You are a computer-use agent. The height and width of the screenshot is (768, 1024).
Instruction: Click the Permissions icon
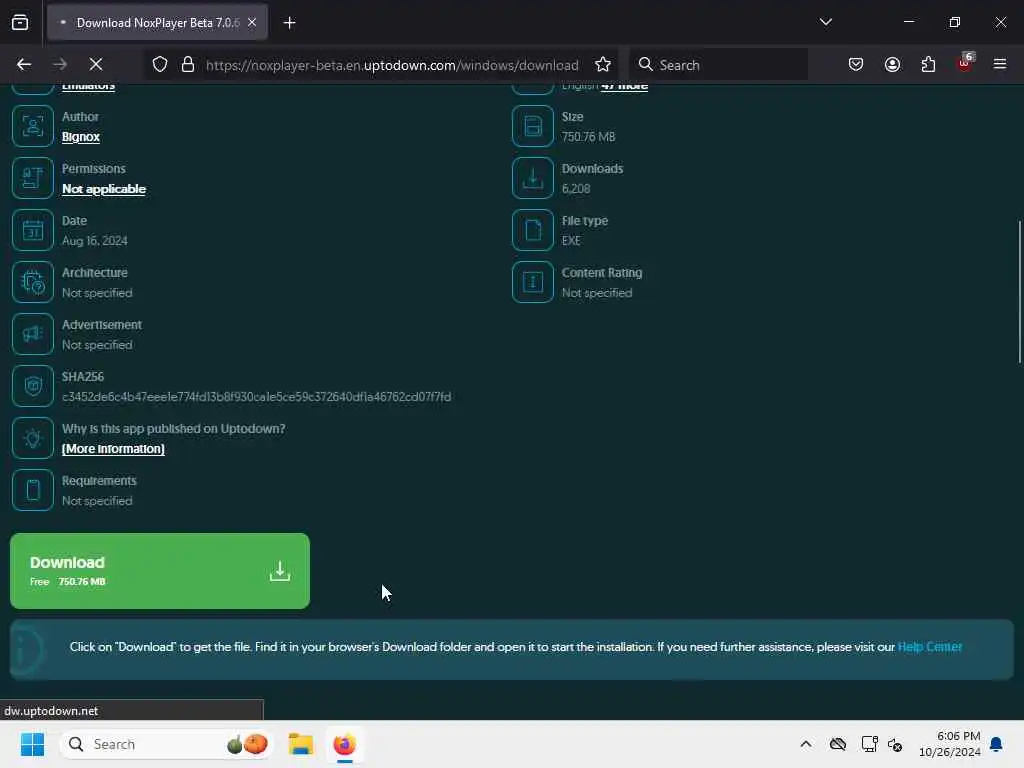tap(33, 178)
